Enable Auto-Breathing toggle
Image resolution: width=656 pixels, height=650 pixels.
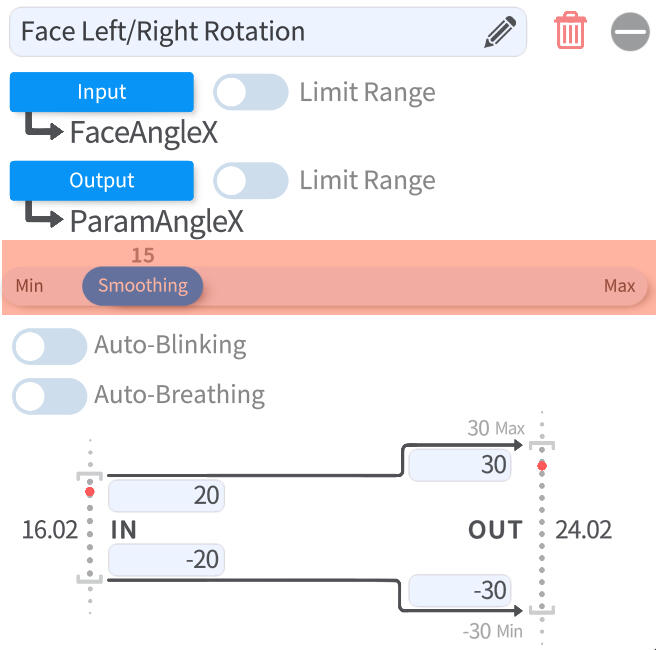[x=49, y=396]
